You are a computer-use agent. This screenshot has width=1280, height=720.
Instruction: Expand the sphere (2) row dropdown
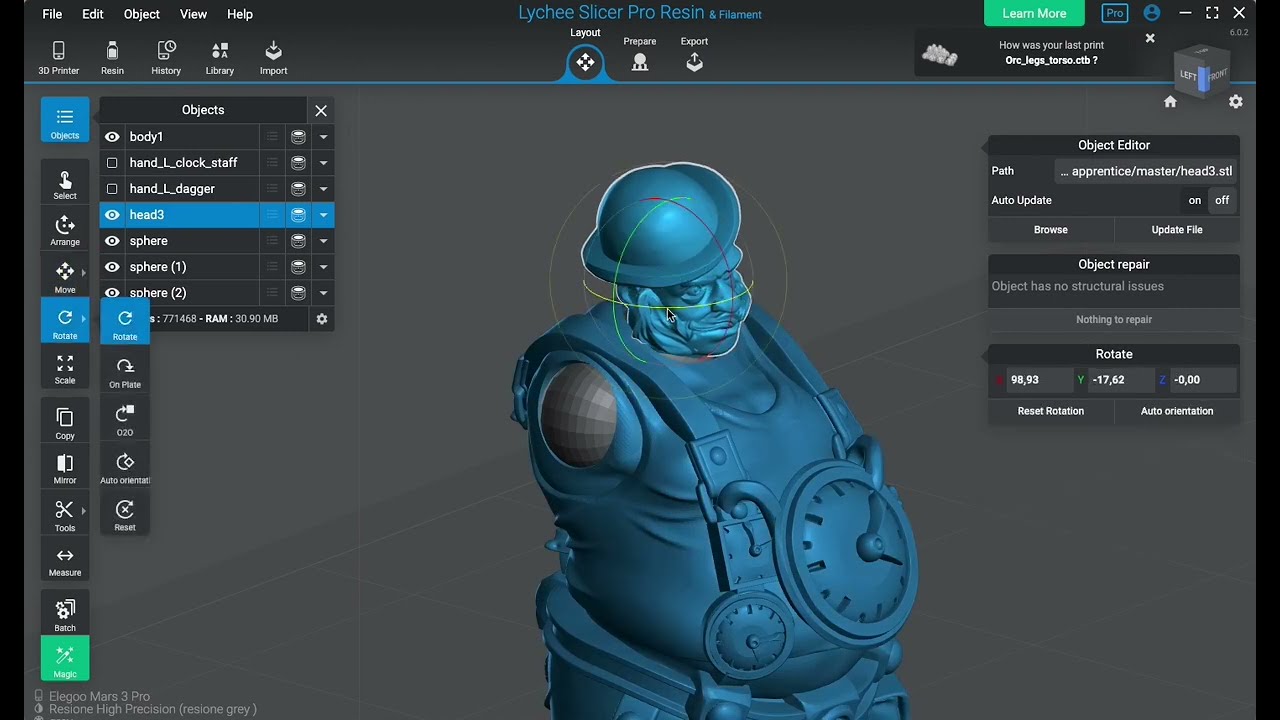click(x=323, y=293)
